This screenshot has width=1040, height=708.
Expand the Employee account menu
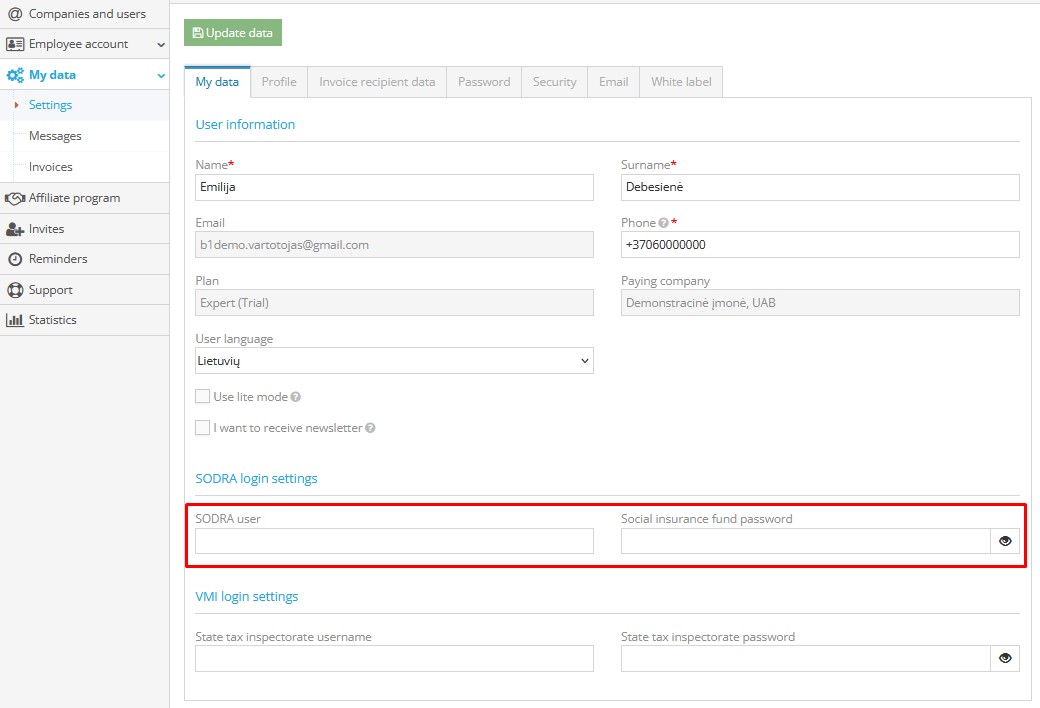click(161, 44)
